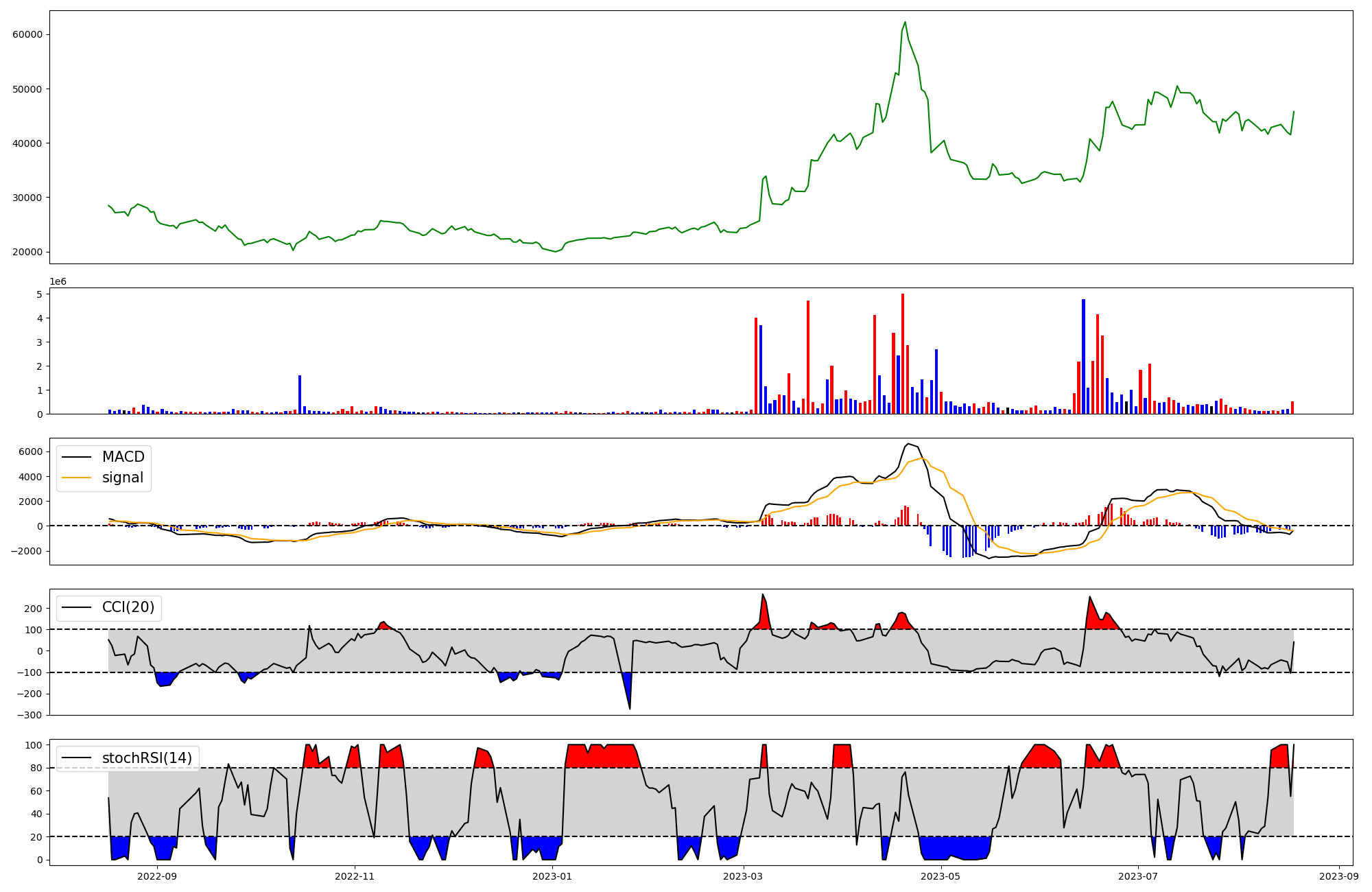Click the 2023-09 x-axis date label
This screenshot has height=892, width=1372.
tap(1338, 876)
